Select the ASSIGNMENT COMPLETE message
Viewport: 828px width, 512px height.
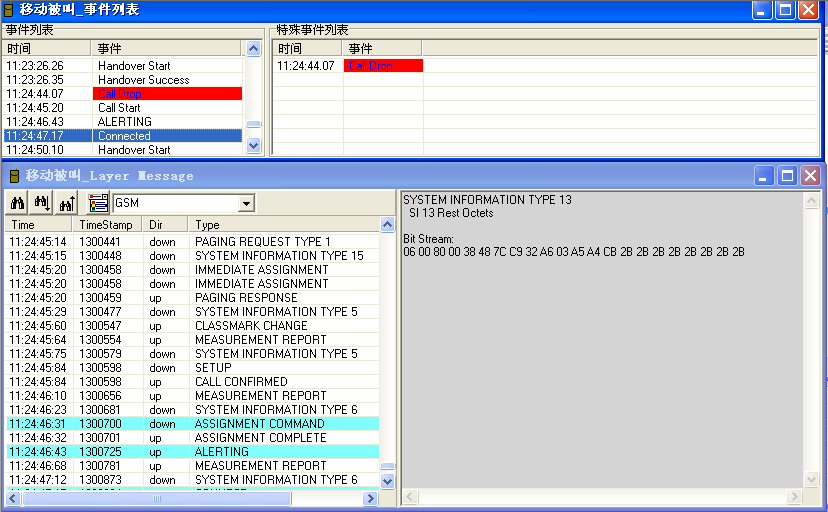(x=193, y=438)
